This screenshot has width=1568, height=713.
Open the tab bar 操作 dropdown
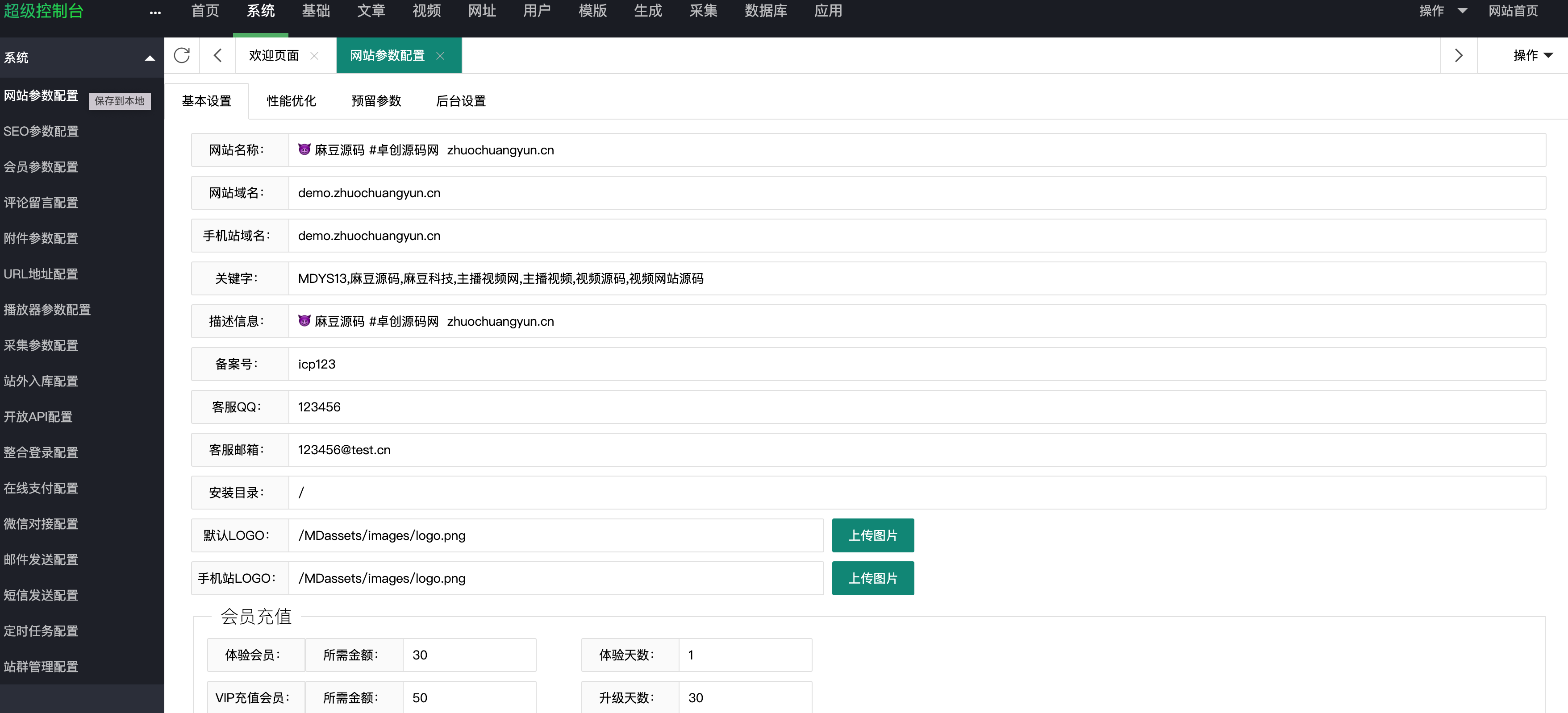coord(1533,55)
